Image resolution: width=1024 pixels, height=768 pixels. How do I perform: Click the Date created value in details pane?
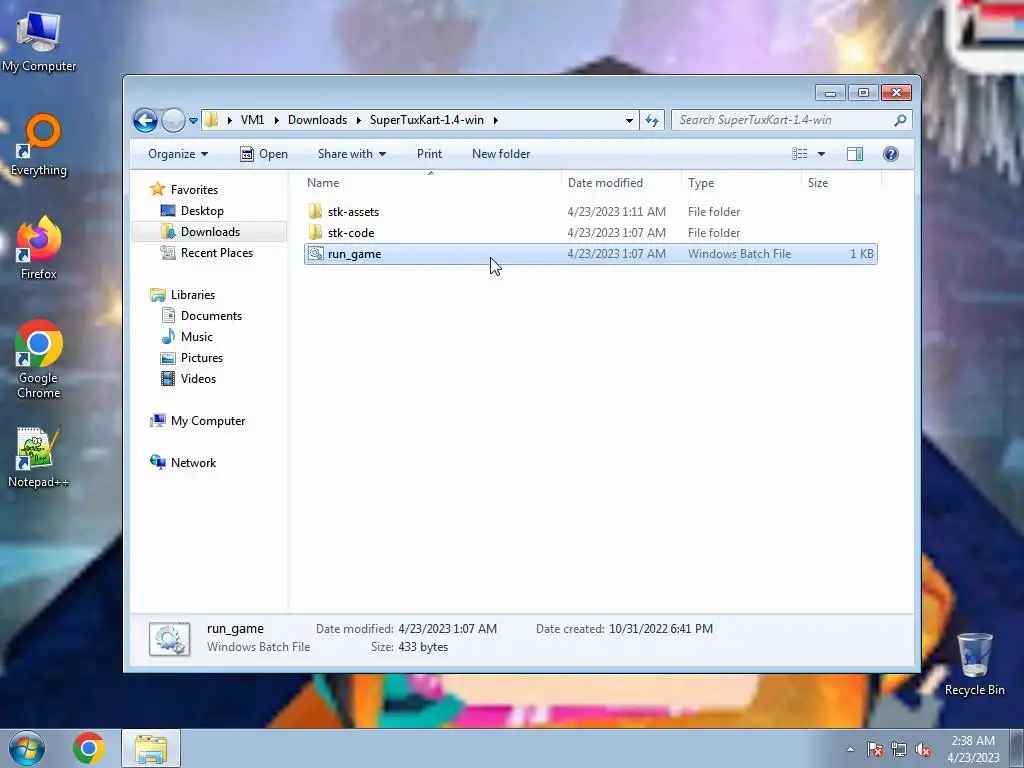(x=660, y=629)
